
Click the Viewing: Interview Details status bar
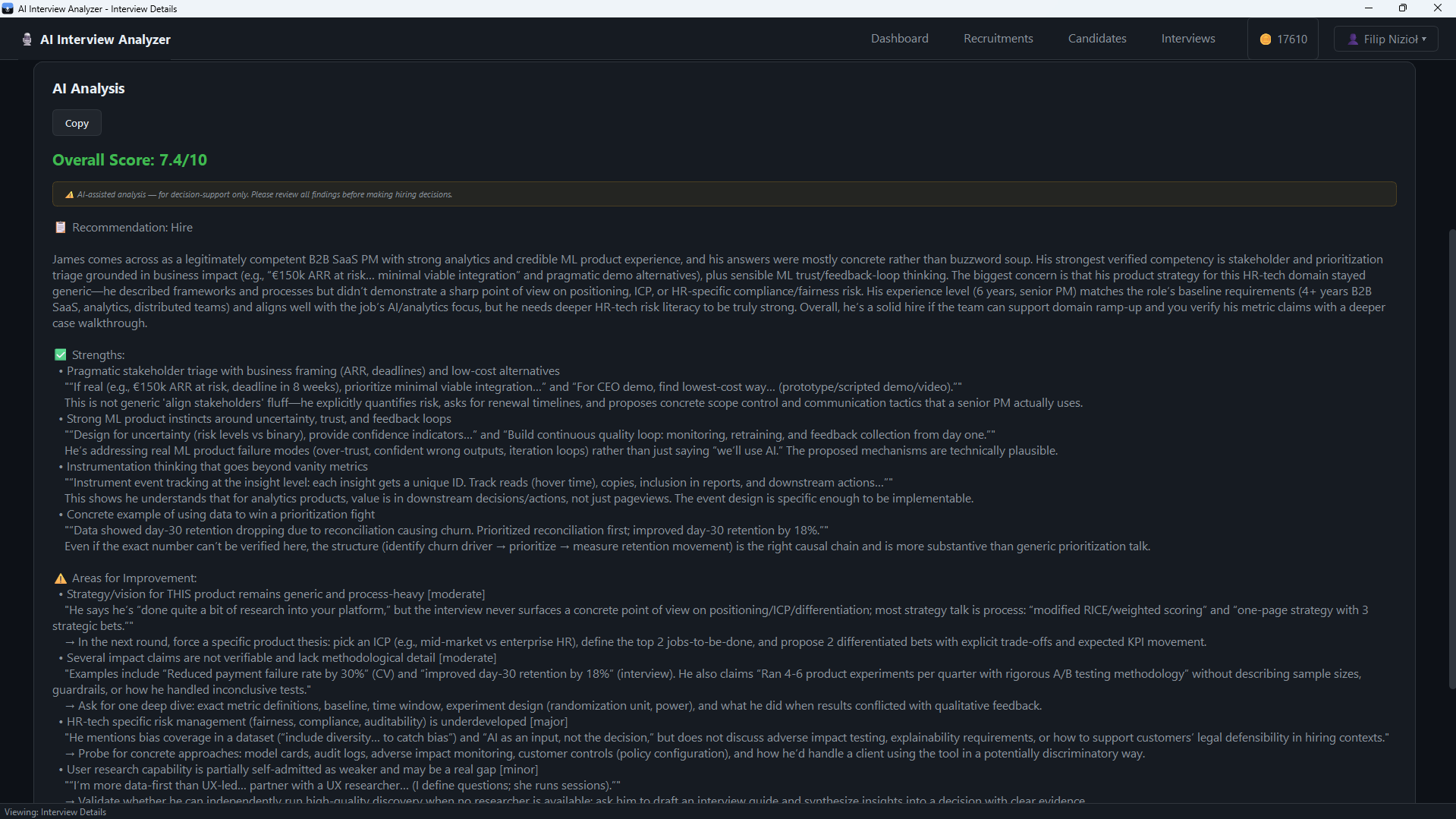pos(55,812)
